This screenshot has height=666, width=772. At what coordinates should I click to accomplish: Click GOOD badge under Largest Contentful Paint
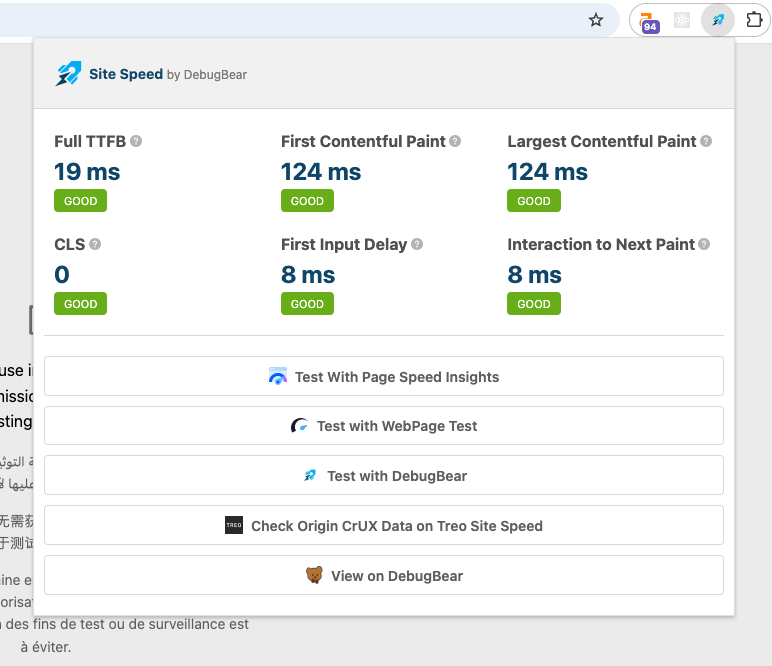pyautogui.click(x=534, y=201)
